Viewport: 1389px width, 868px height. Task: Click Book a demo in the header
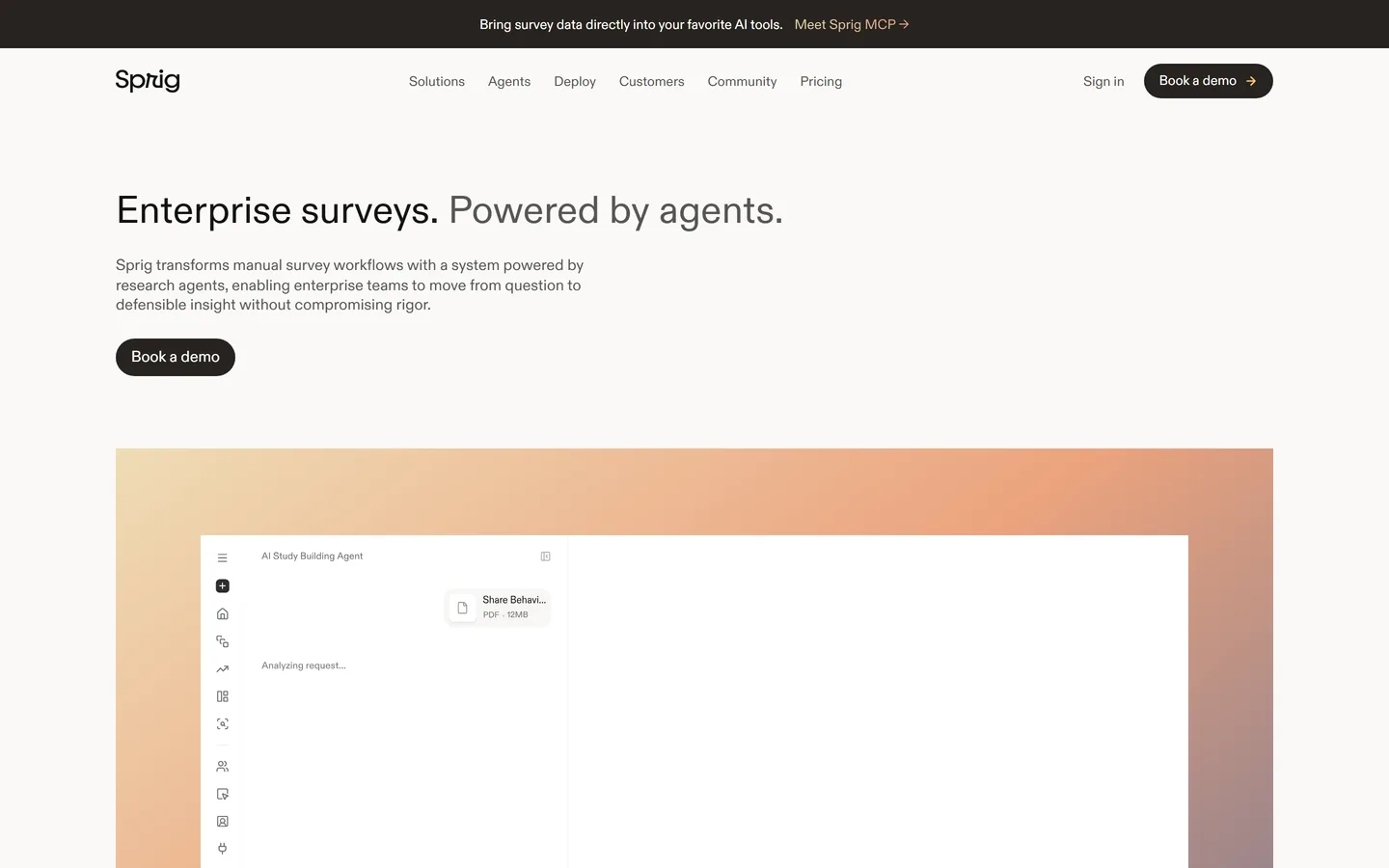coord(1208,81)
